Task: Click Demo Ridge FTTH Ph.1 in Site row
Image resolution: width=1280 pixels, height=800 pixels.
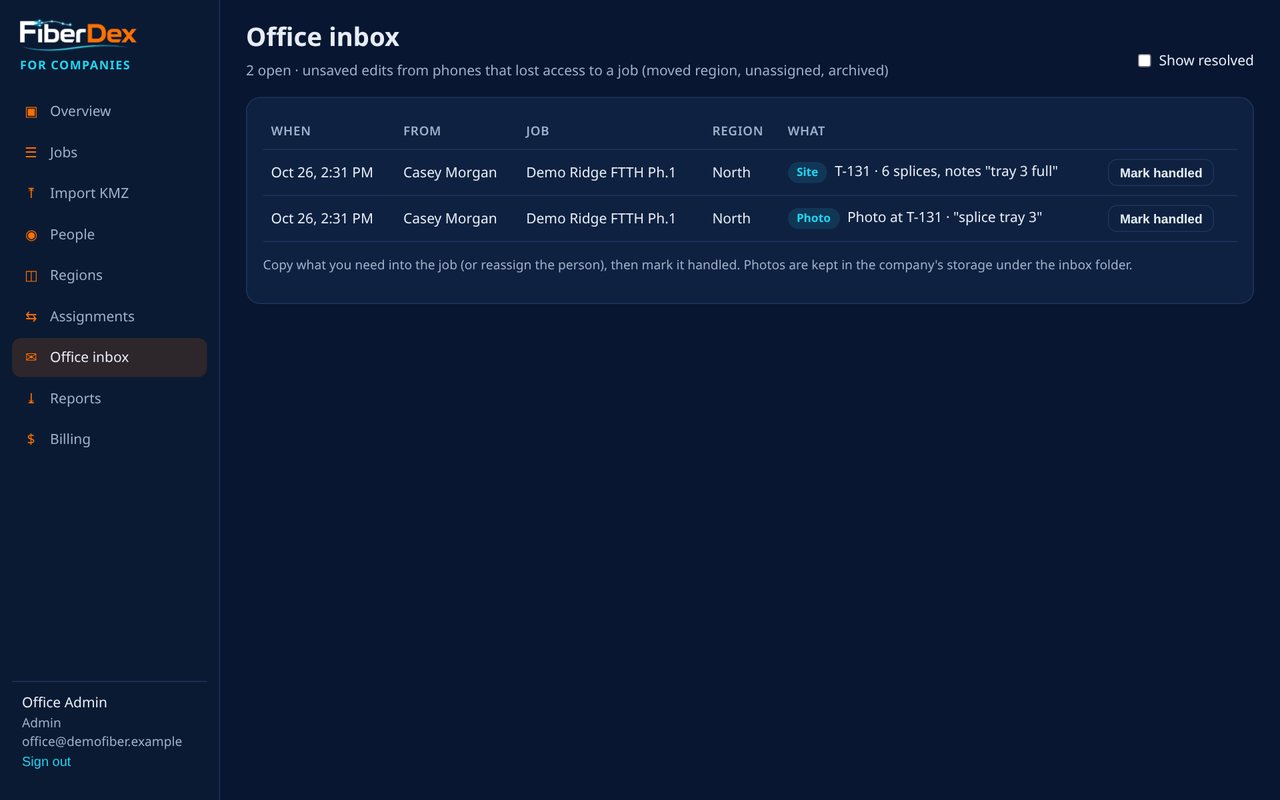Action: click(601, 173)
